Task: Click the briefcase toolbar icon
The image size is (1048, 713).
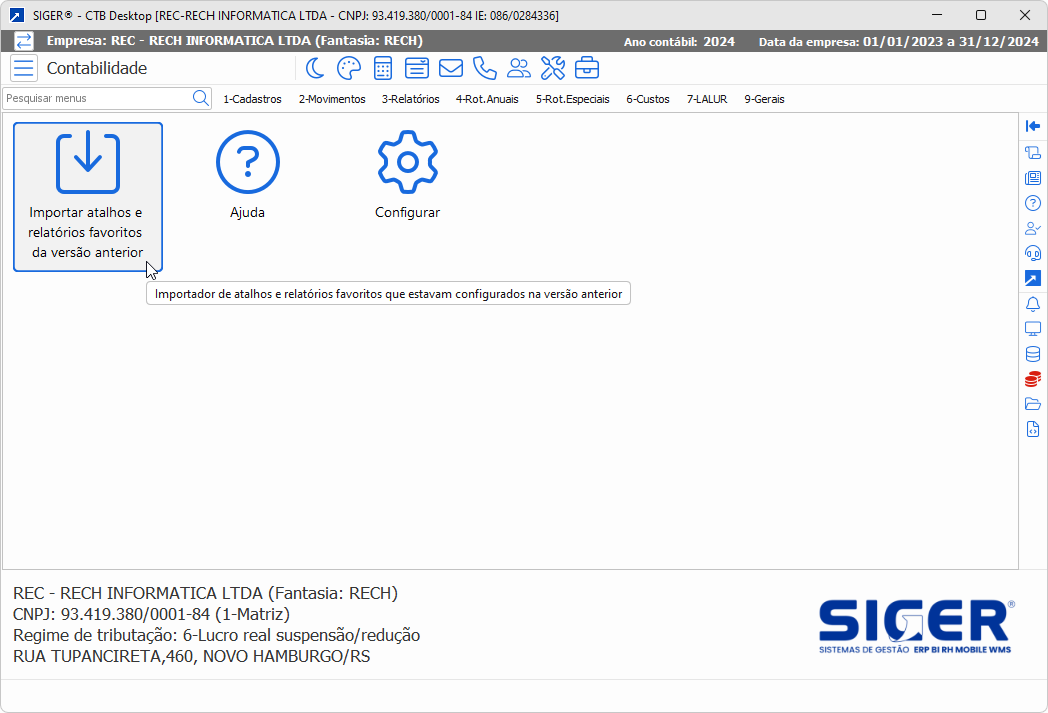Action: pos(587,68)
